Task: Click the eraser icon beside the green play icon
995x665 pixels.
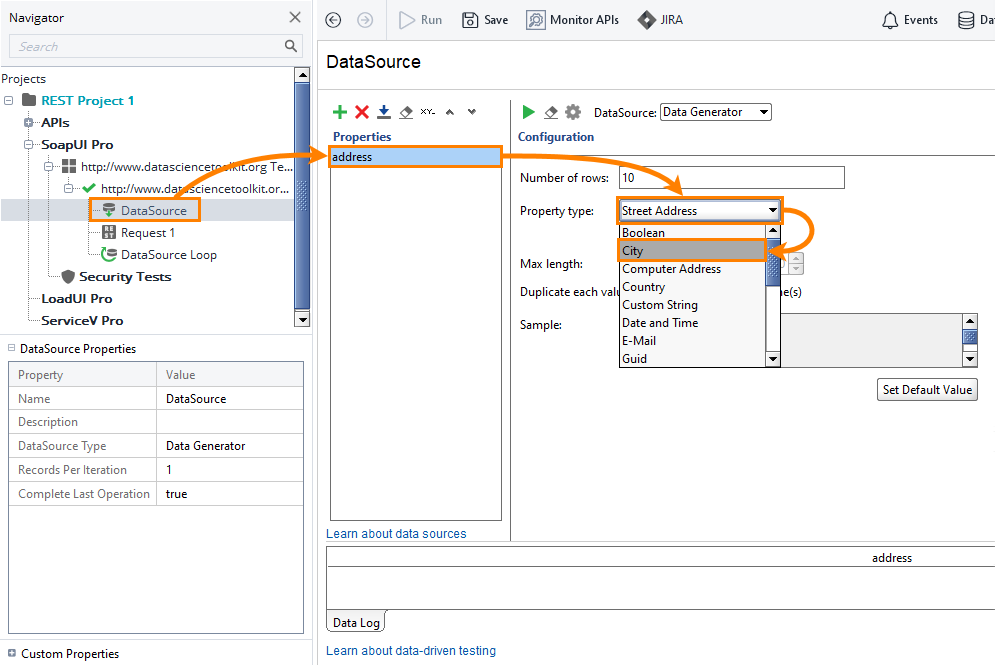Action: [x=551, y=112]
